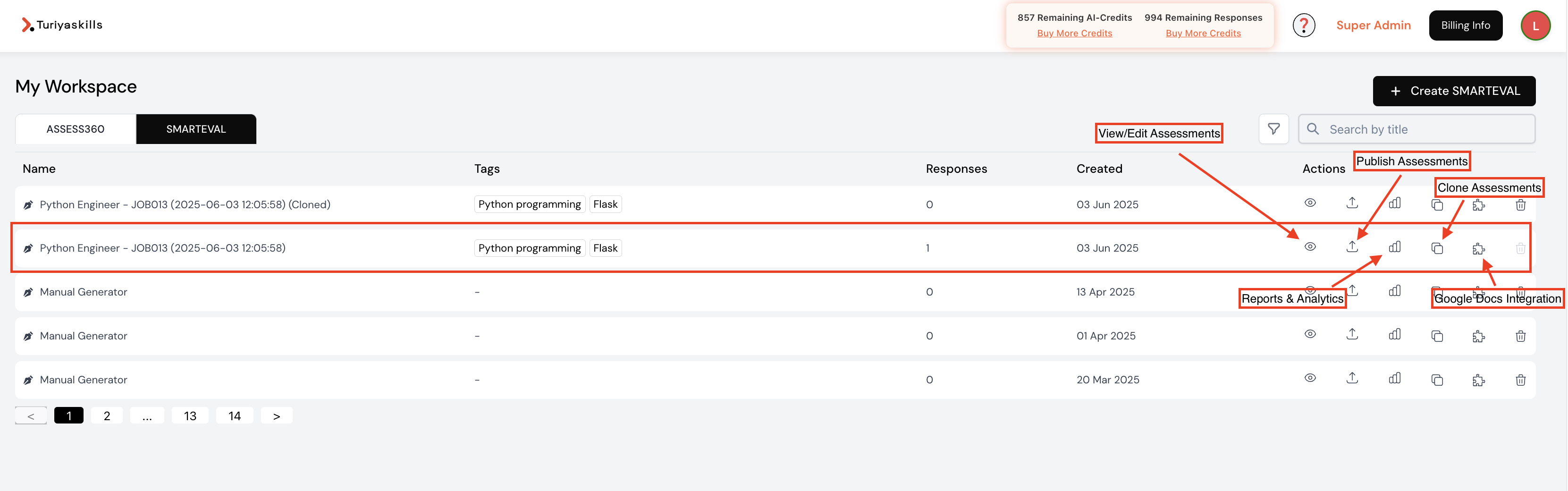This screenshot has width=1568, height=491.
Task: Click the help question mark icon
Action: [x=1304, y=25]
